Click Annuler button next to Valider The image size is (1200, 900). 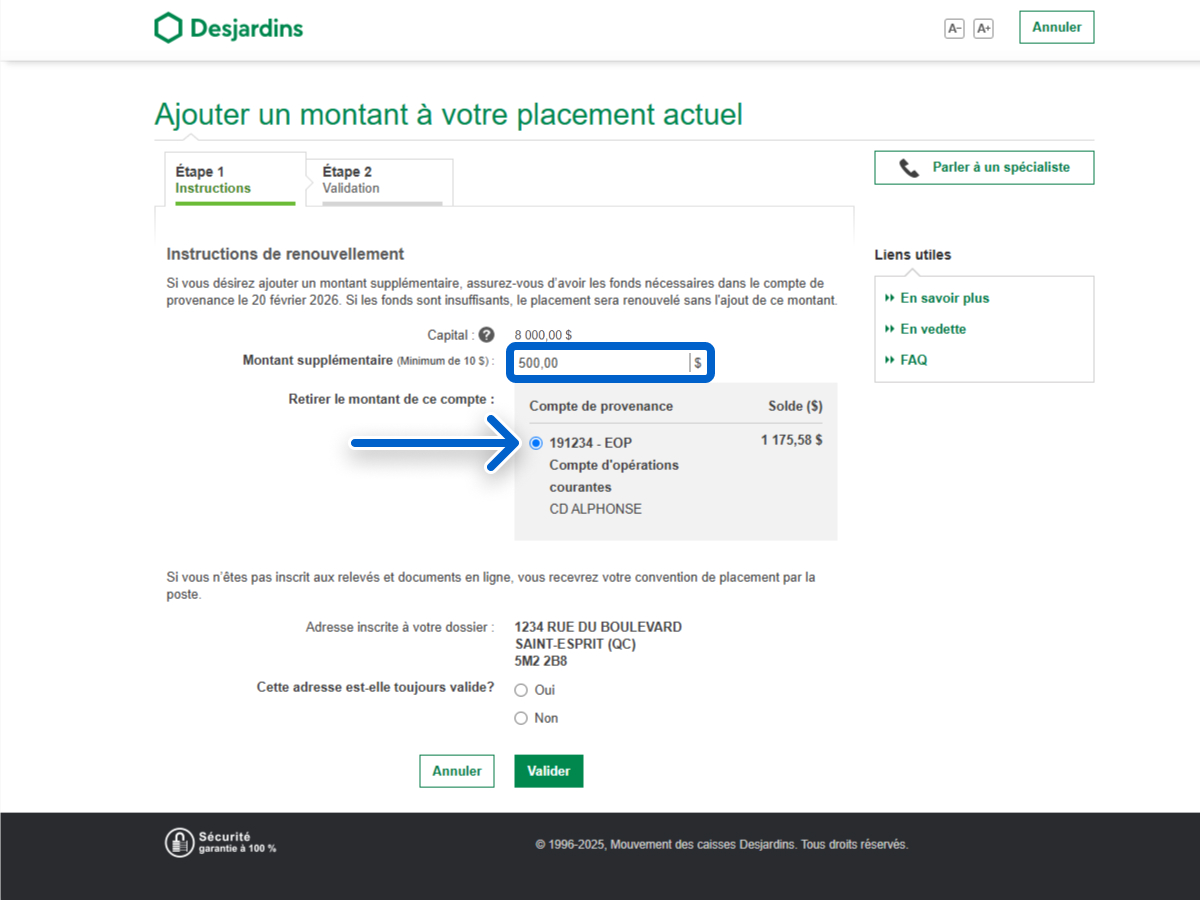[456, 771]
